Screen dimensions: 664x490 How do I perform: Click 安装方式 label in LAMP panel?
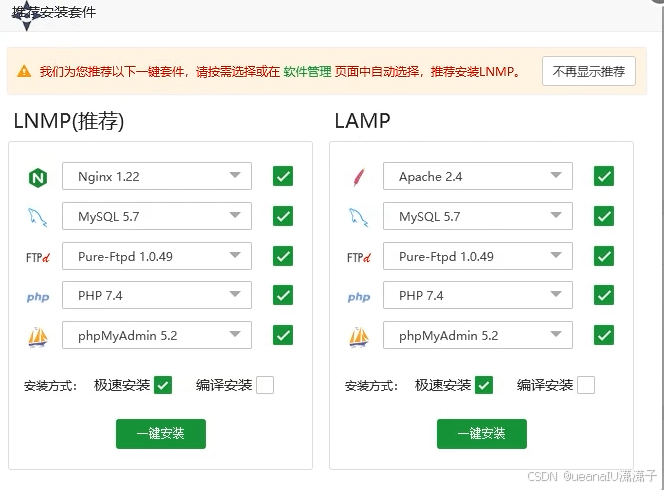[x=371, y=386]
